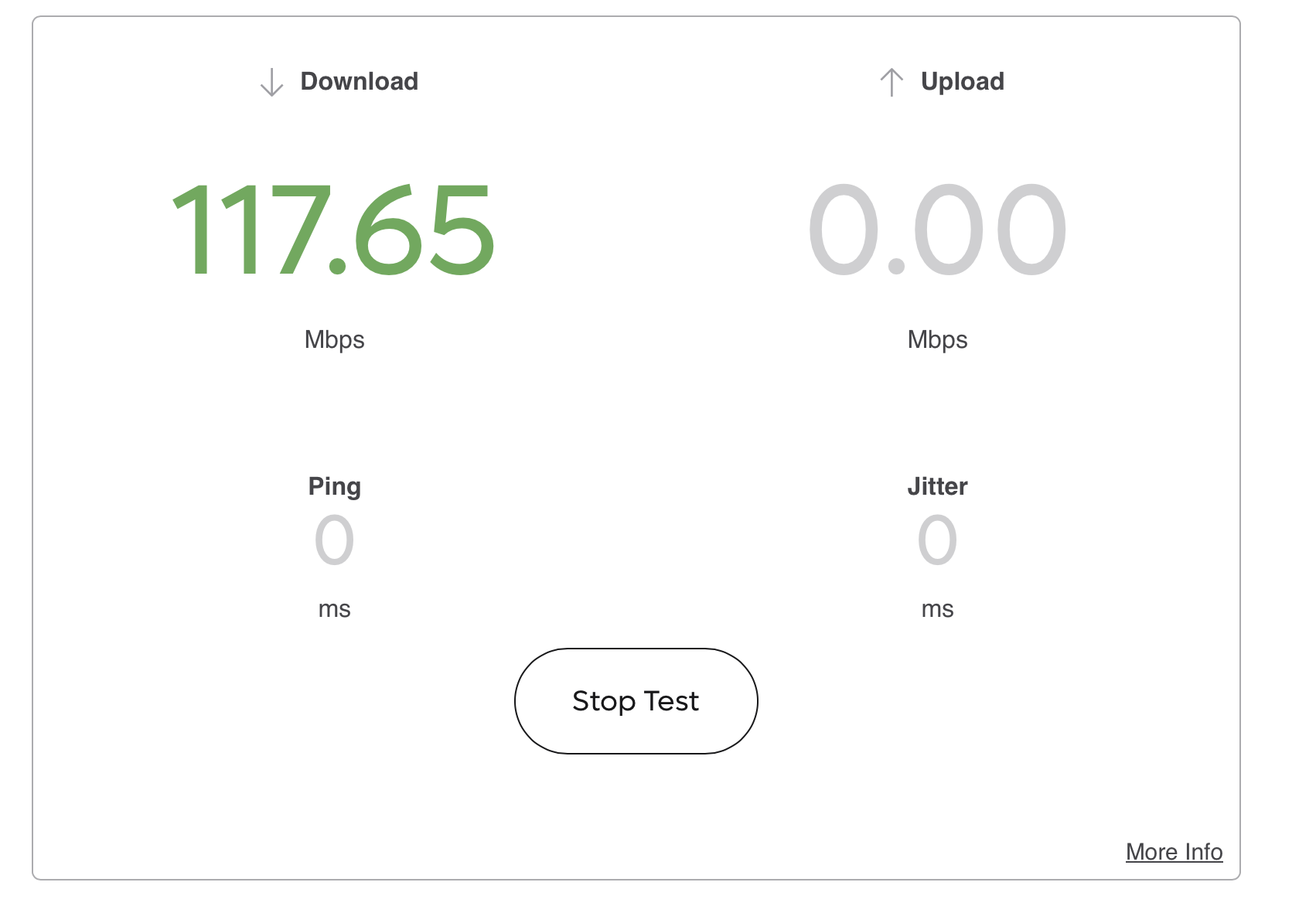Click the ms unit below Jitter

click(x=937, y=609)
